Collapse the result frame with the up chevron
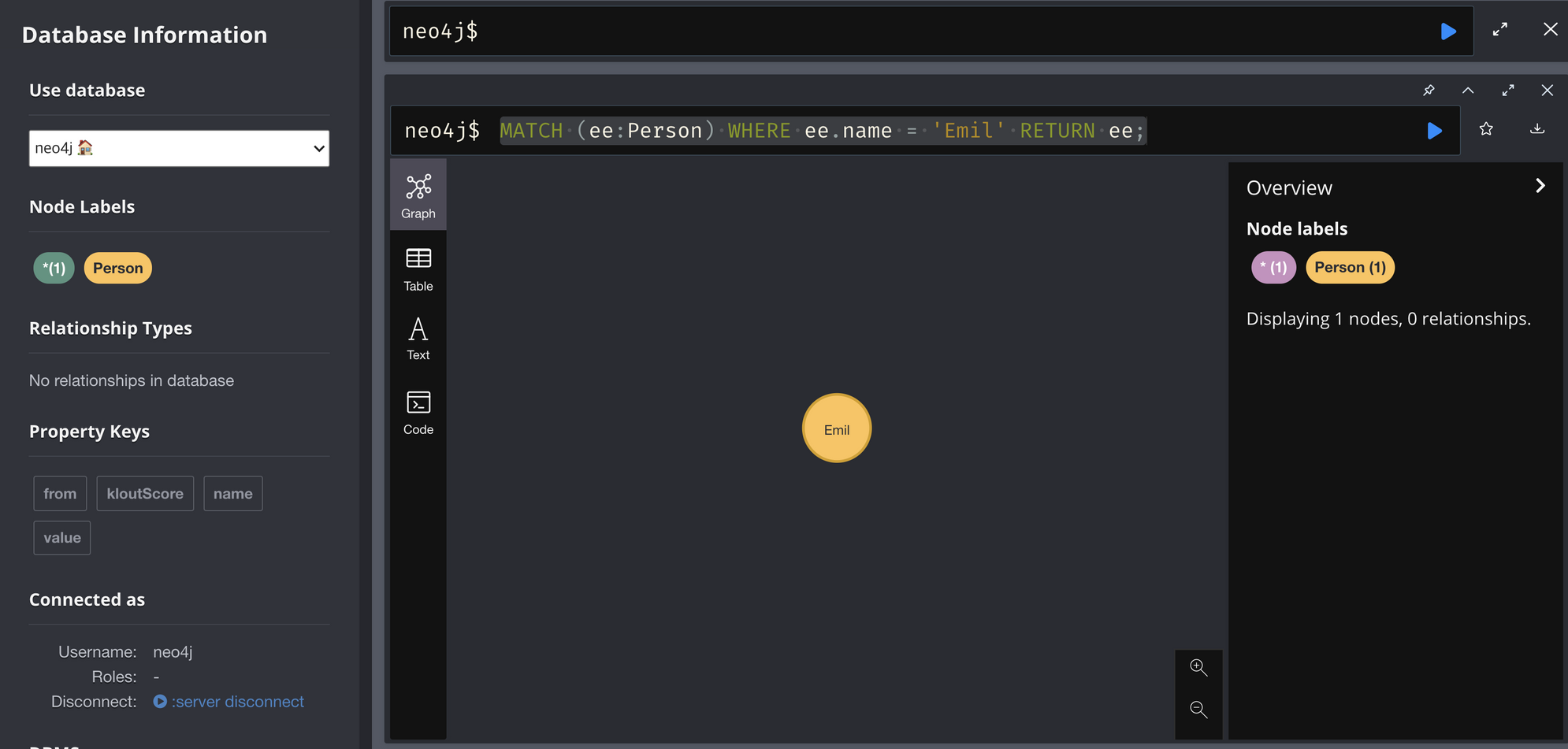The height and width of the screenshot is (749, 1568). tap(1468, 91)
